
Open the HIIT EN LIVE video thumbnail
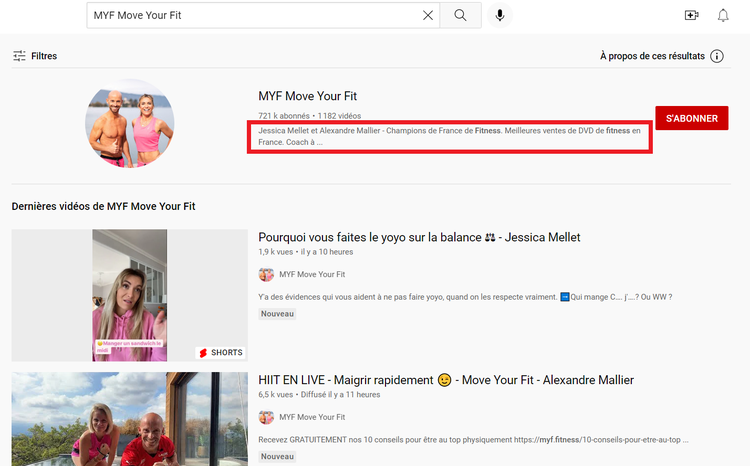tap(130, 419)
